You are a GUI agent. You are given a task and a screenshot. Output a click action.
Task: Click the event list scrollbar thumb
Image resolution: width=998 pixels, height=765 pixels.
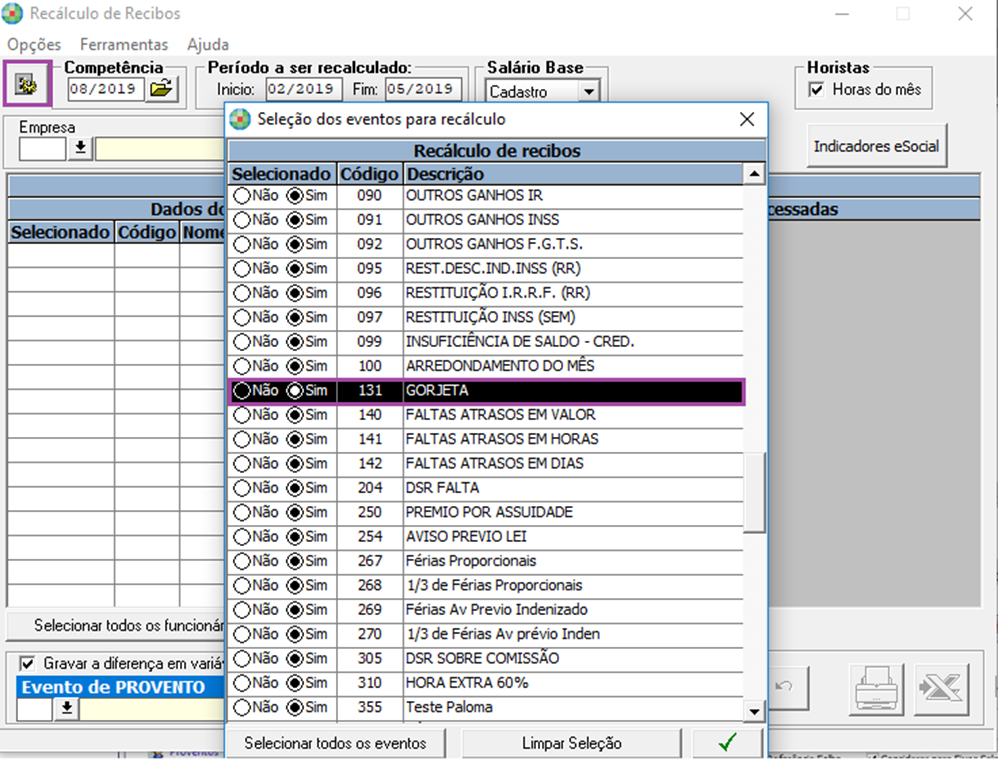754,492
